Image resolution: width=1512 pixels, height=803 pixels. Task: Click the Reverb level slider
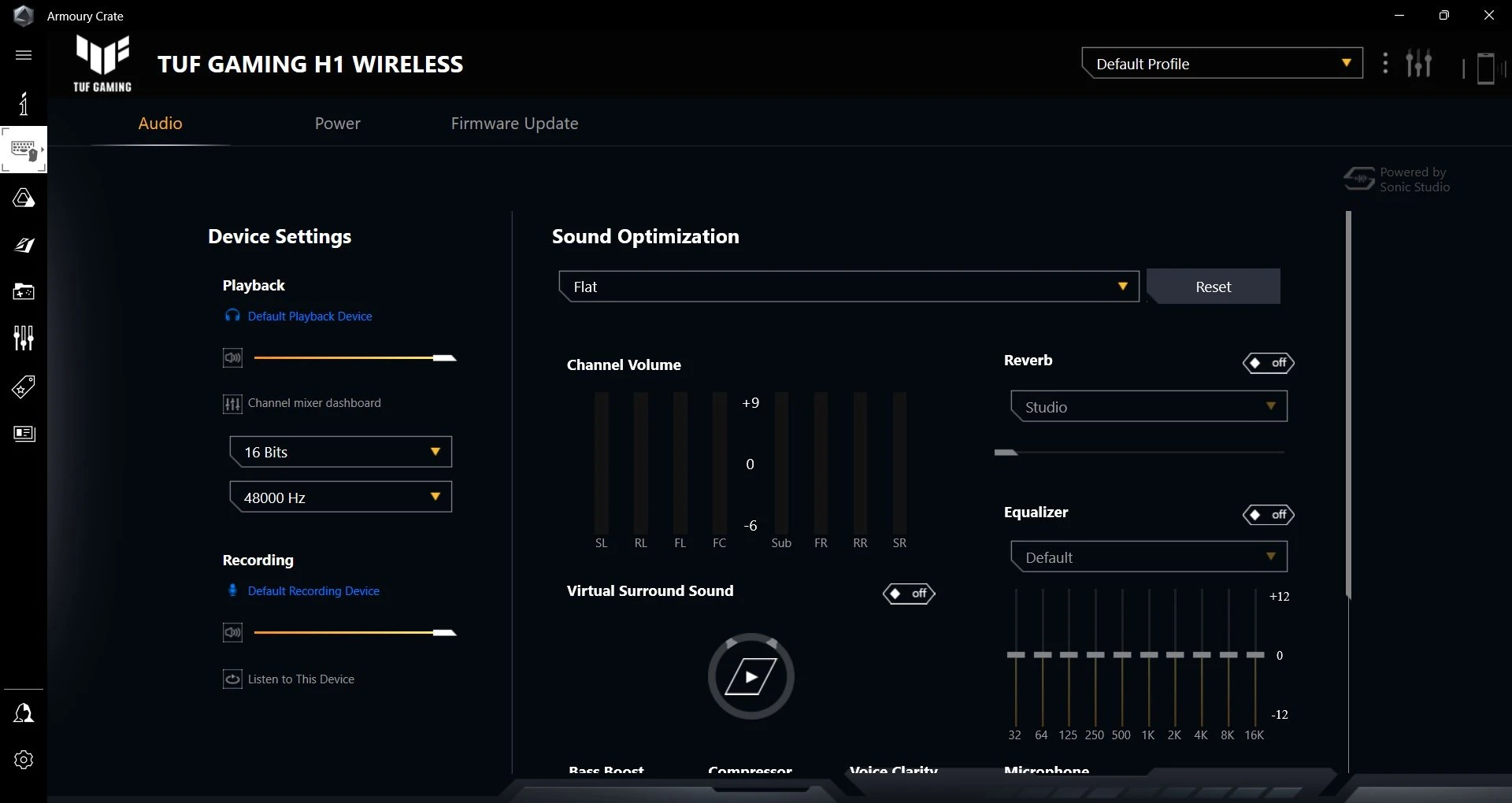tap(1140, 453)
